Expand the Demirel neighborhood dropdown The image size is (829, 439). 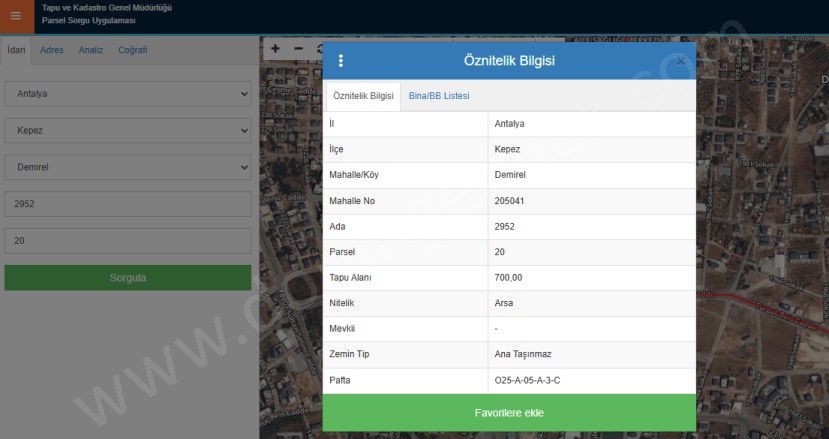point(127,167)
